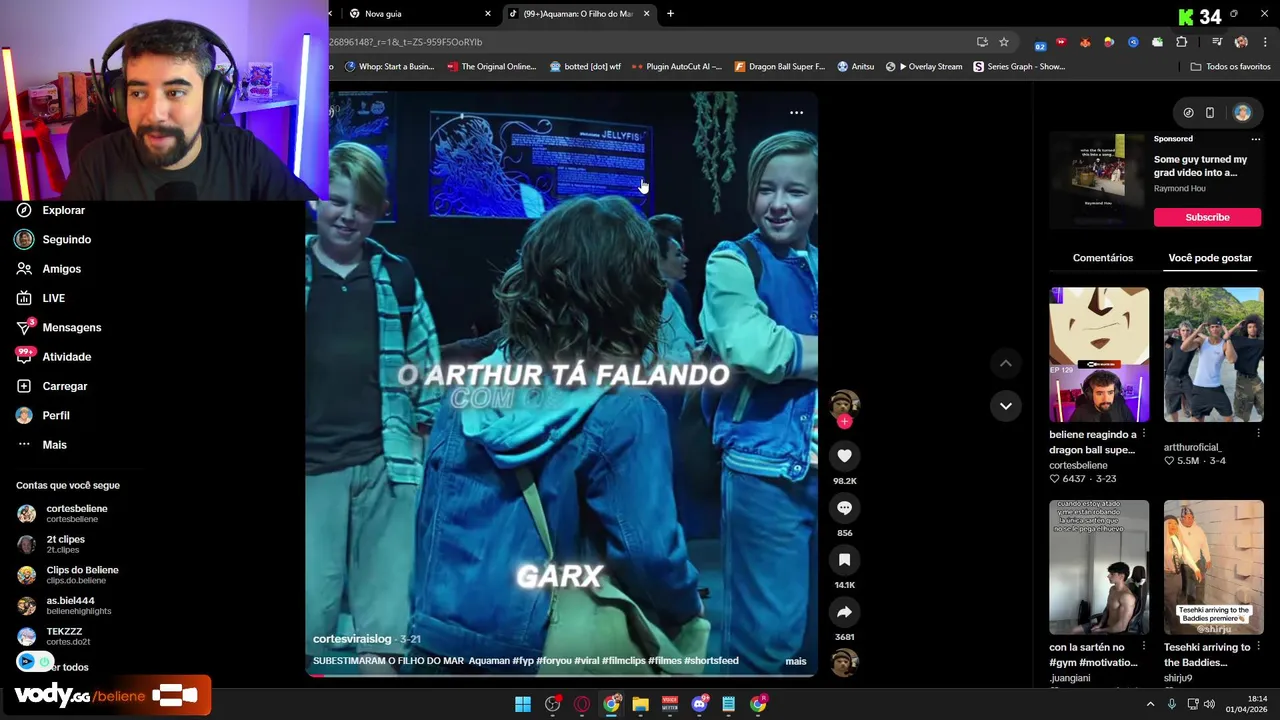Open Tesehki Baddies premiere video thumbnail

click(1213, 567)
